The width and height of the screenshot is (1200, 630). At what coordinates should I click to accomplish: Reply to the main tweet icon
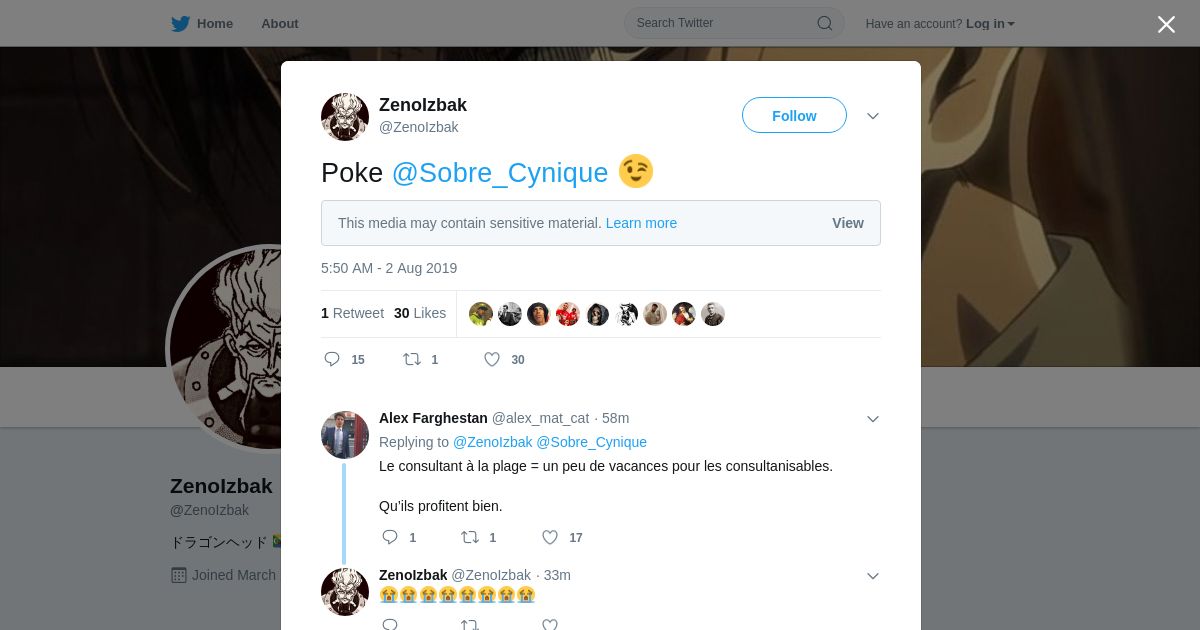[332, 359]
